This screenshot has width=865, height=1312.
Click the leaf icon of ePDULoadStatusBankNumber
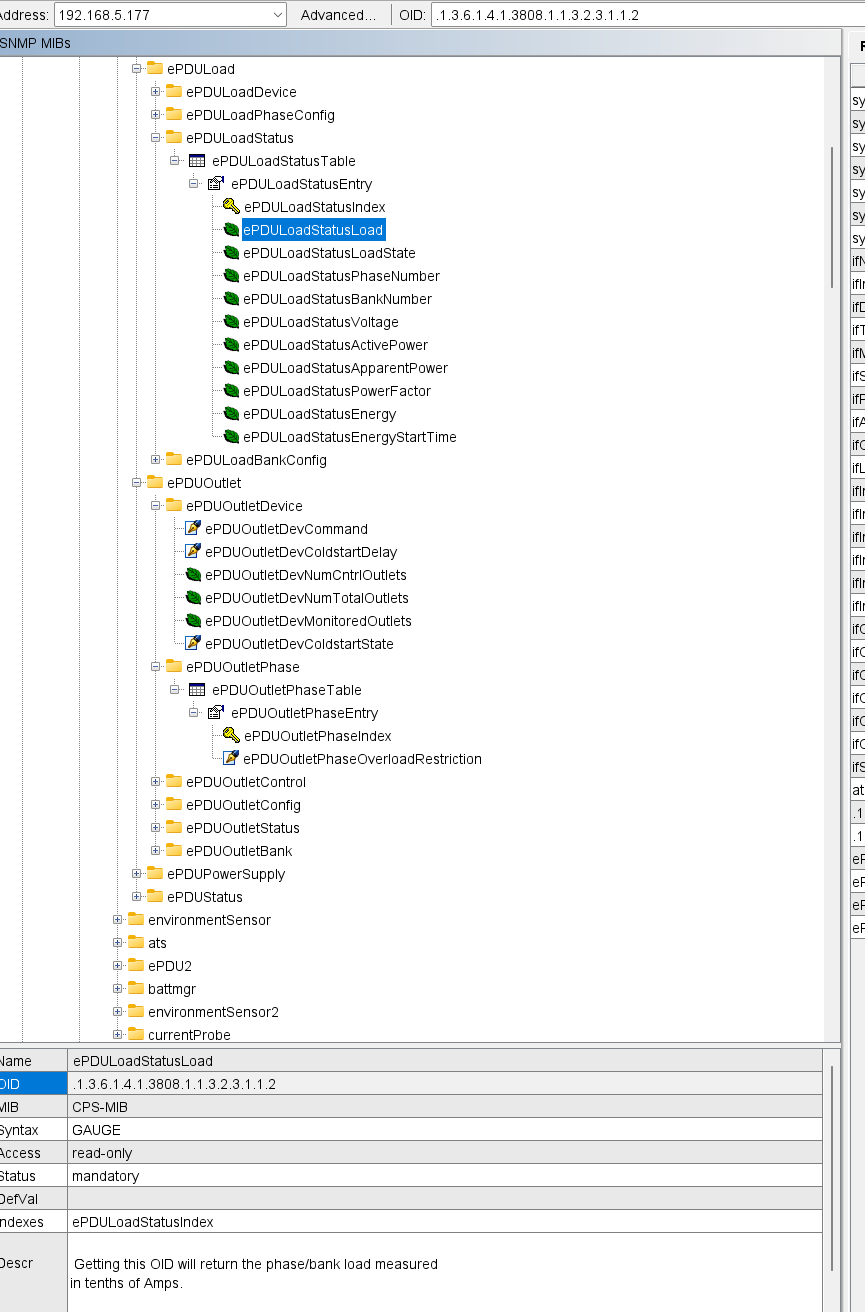tap(231, 299)
